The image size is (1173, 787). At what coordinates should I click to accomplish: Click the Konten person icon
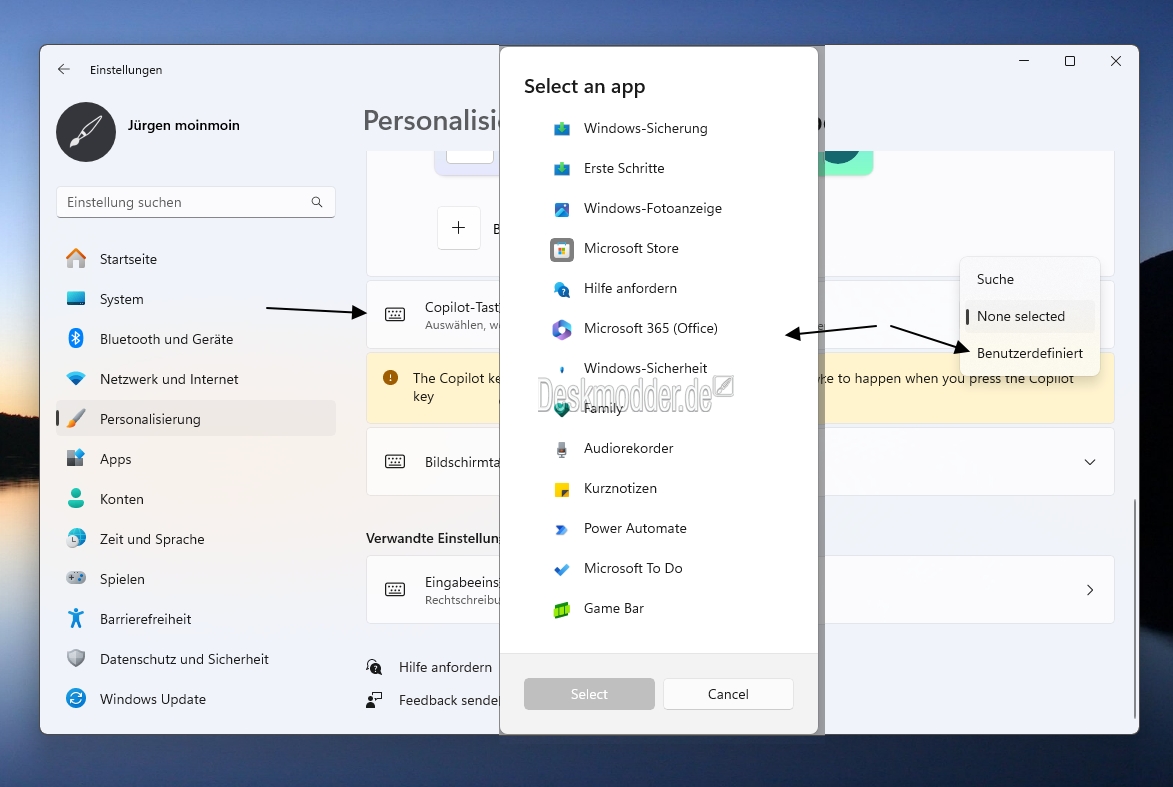click(x=76, y=498)
